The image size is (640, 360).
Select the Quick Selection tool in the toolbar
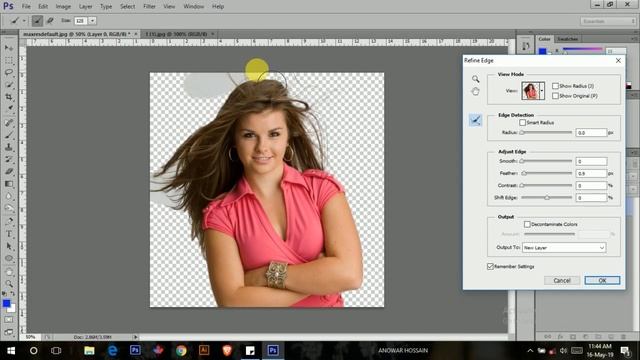pos(9,85)
